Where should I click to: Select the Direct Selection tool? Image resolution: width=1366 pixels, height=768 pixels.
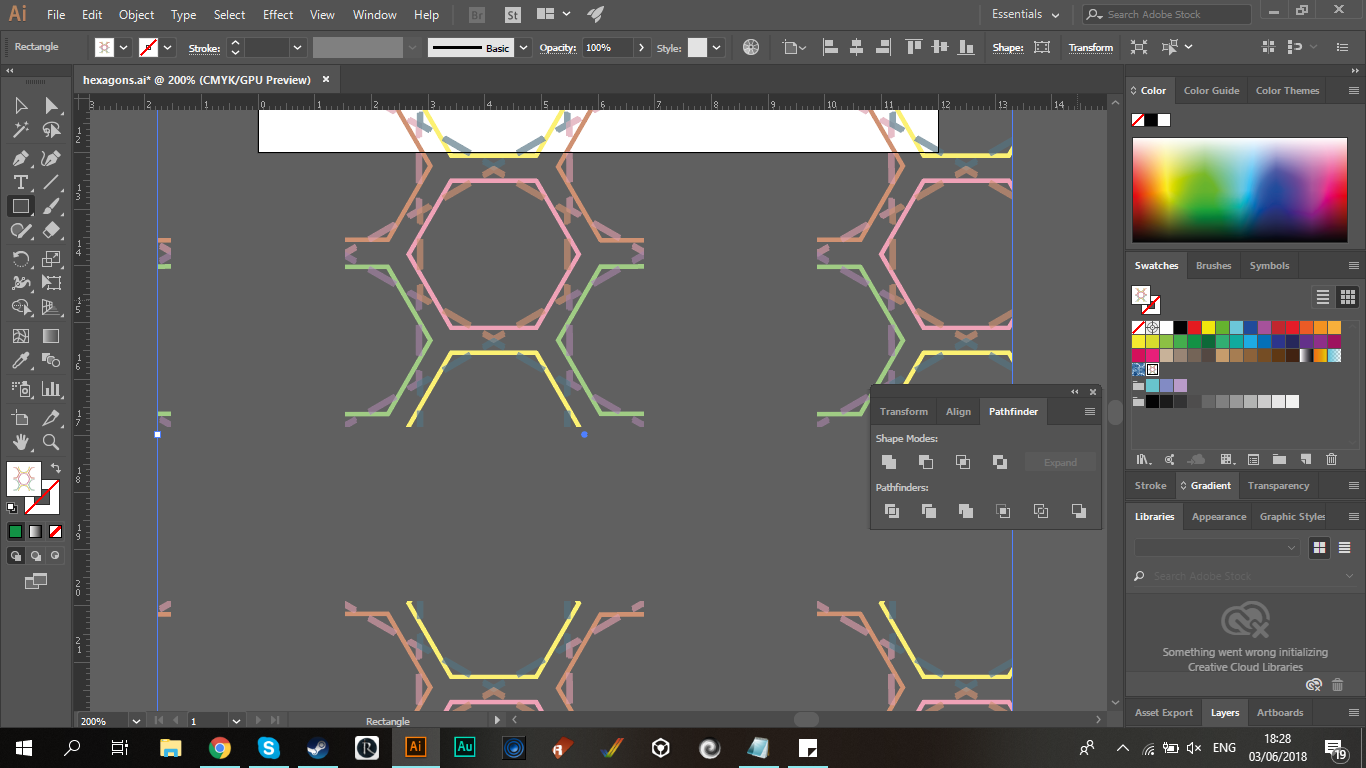click(x=51, y=105)
